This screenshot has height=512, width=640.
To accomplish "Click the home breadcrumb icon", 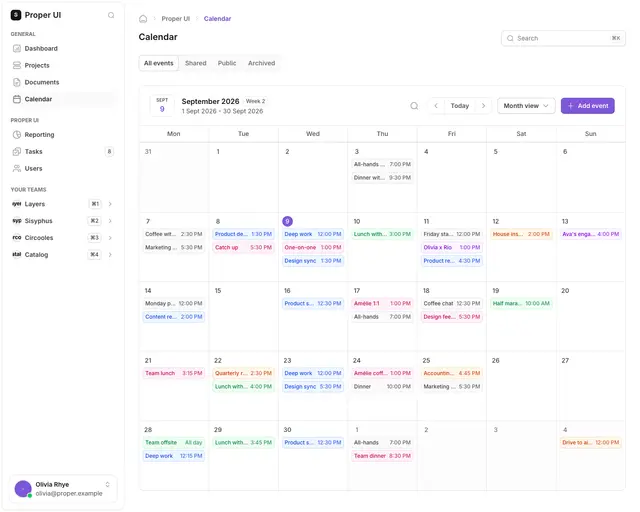I will tap(144, 19).
